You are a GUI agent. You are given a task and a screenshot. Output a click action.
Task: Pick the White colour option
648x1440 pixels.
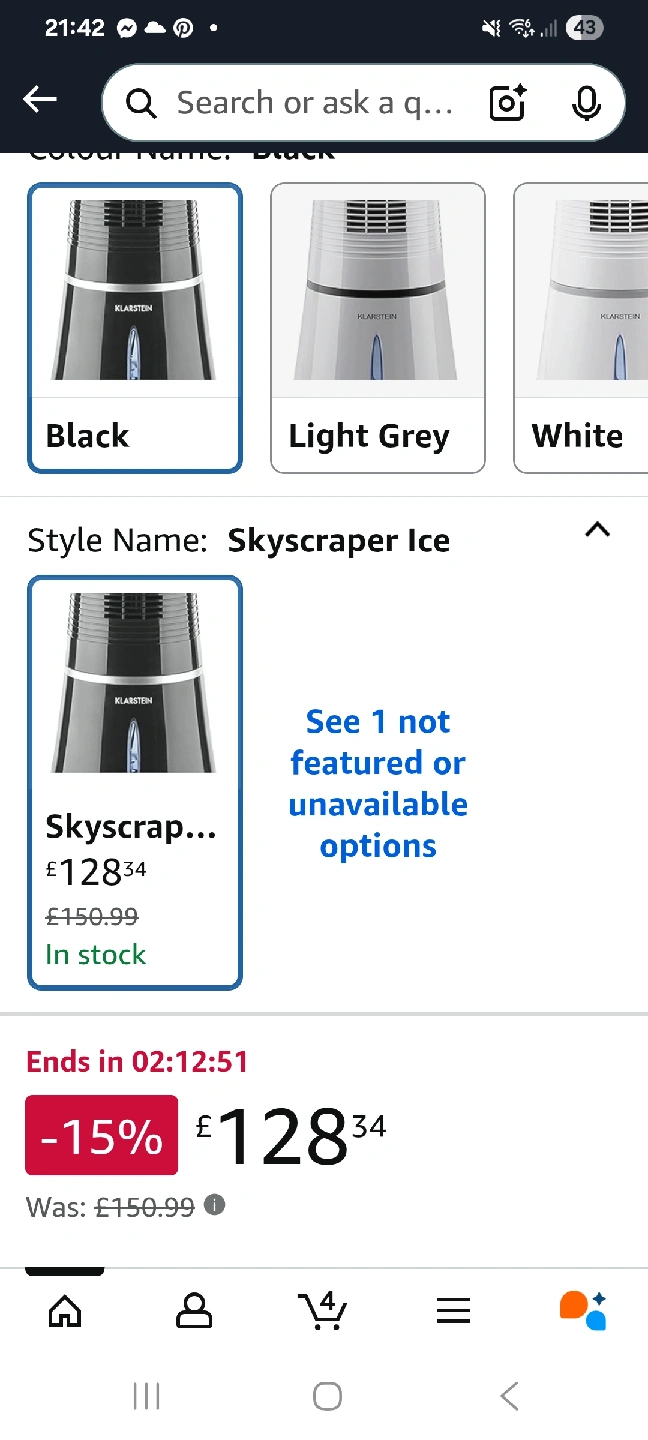pyautogui.click(x=580, y=327)
